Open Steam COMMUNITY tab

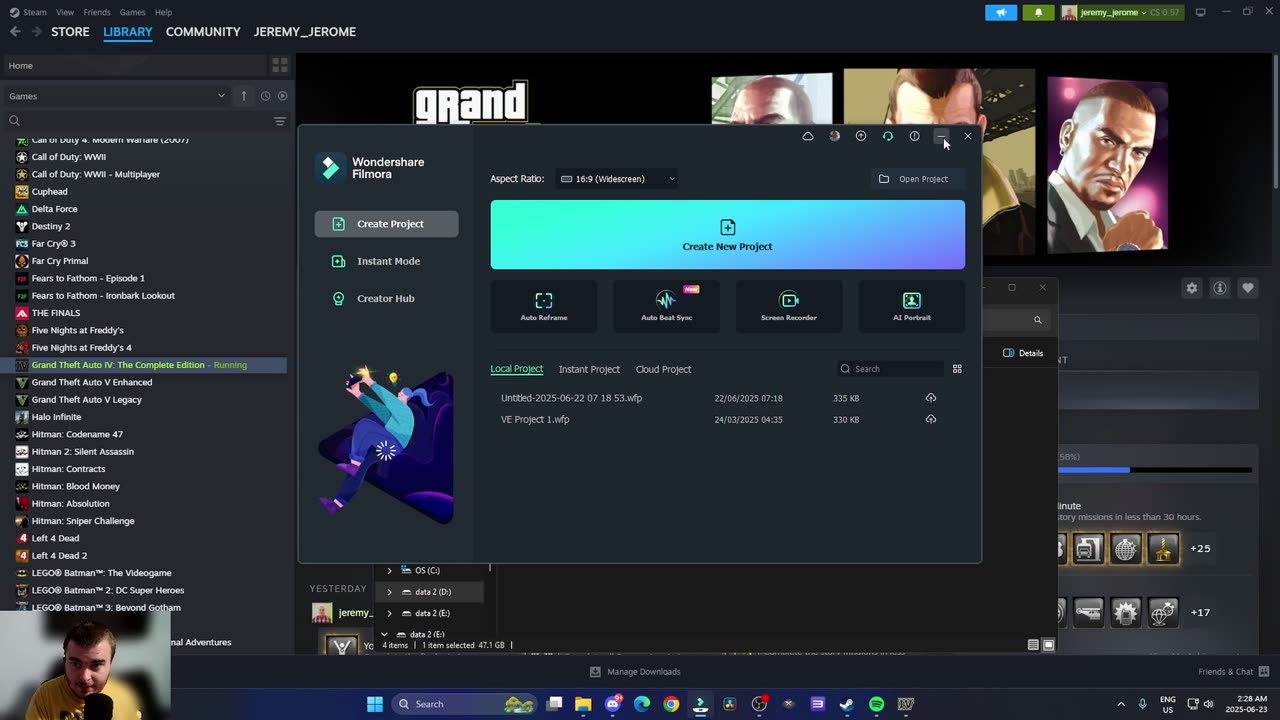pos(203,32)
